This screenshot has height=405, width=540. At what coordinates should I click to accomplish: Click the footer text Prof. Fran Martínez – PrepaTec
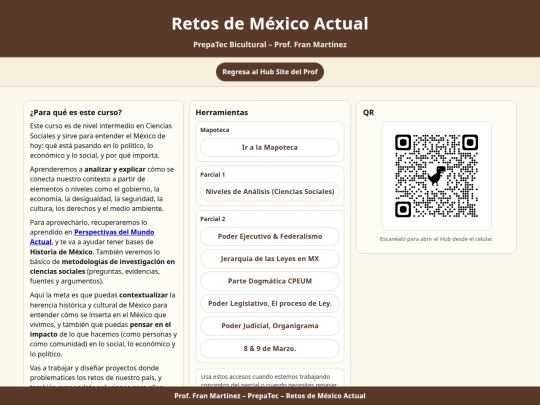point(270,396)
